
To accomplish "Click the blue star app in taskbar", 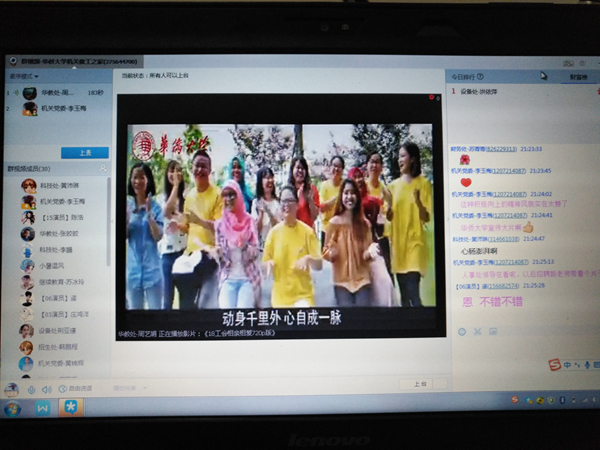I will tap(72, 407).
